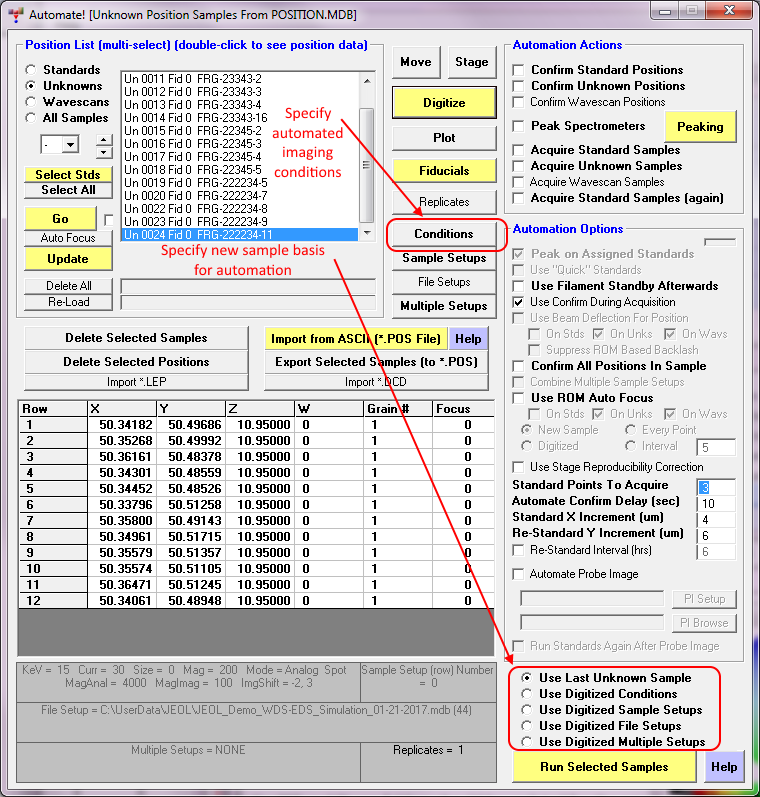
Task: Click the Automate! window title bar icon
Action: (x=15, y=14)
